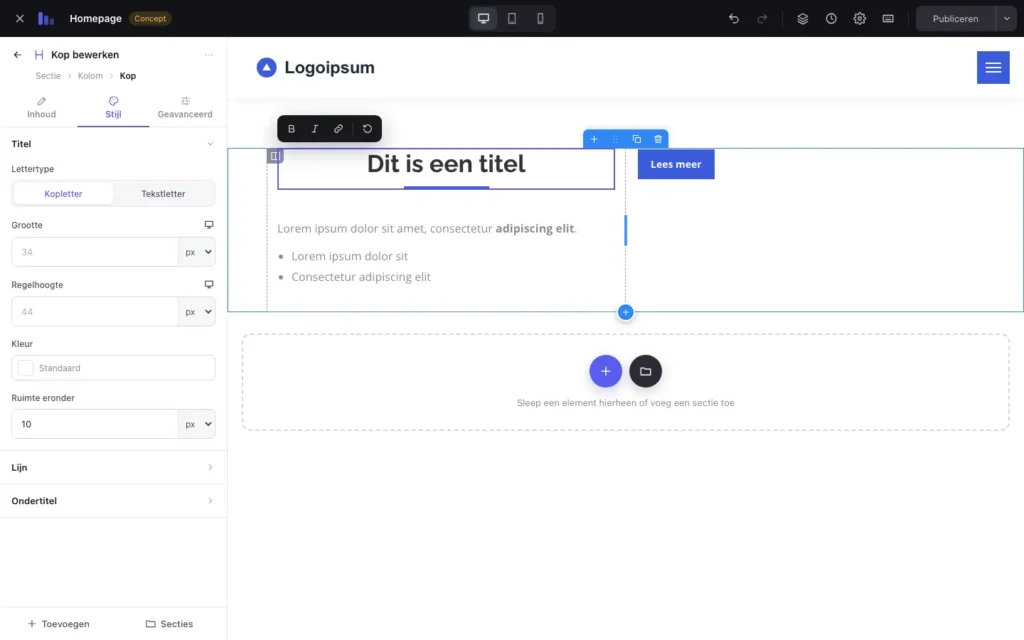Add new section with the purple plus button
This screenshot has height=640, width=1024.
point(605,372)
